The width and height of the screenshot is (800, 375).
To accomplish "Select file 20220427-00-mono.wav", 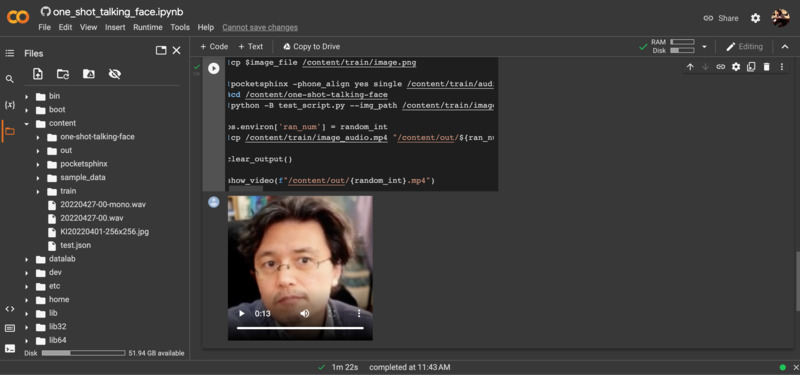I will (x=103, y=205).
